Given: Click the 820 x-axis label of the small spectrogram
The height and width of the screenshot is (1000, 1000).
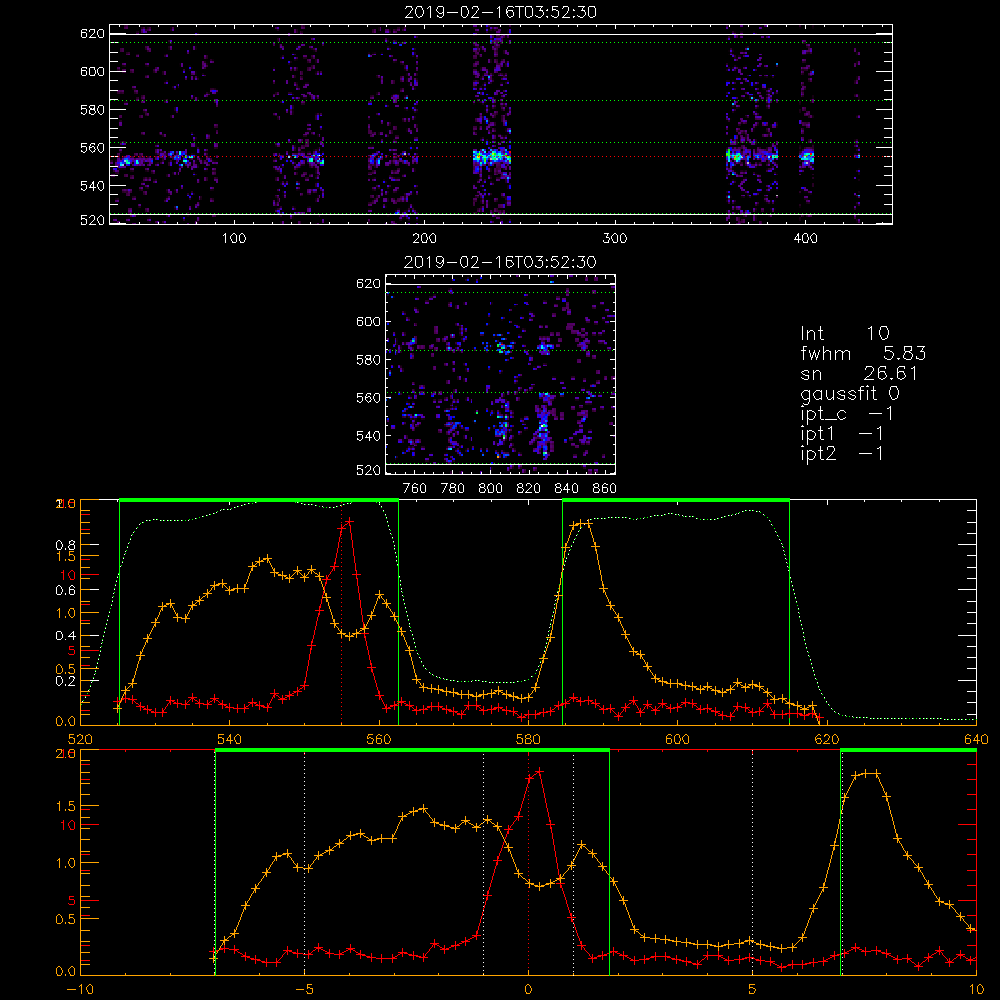Looking at the screenshot, I should [x=528, y=489].
